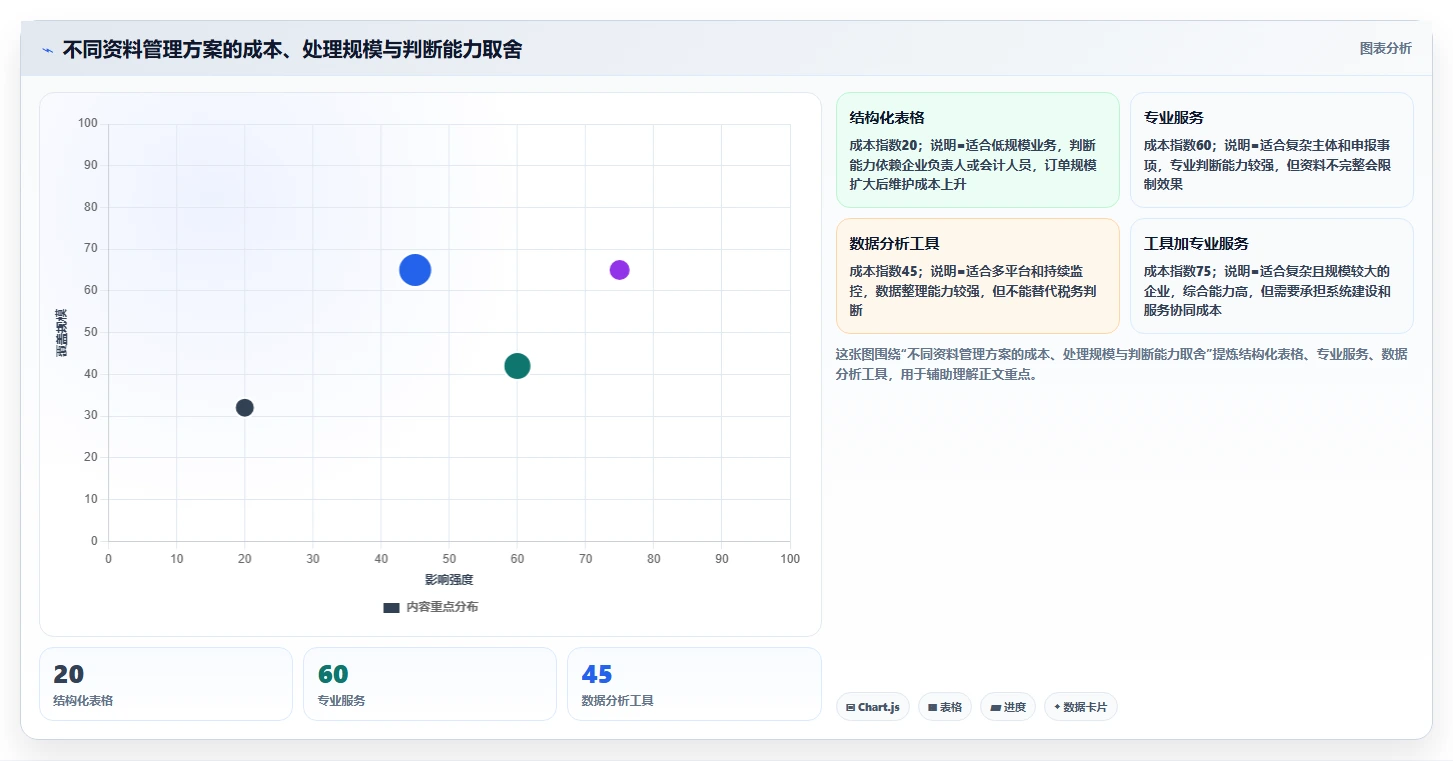Open the 专业服务 description card
The height and width of the screenshot is (761, 1453).
pyautogui.click(x=1271, y=150)
